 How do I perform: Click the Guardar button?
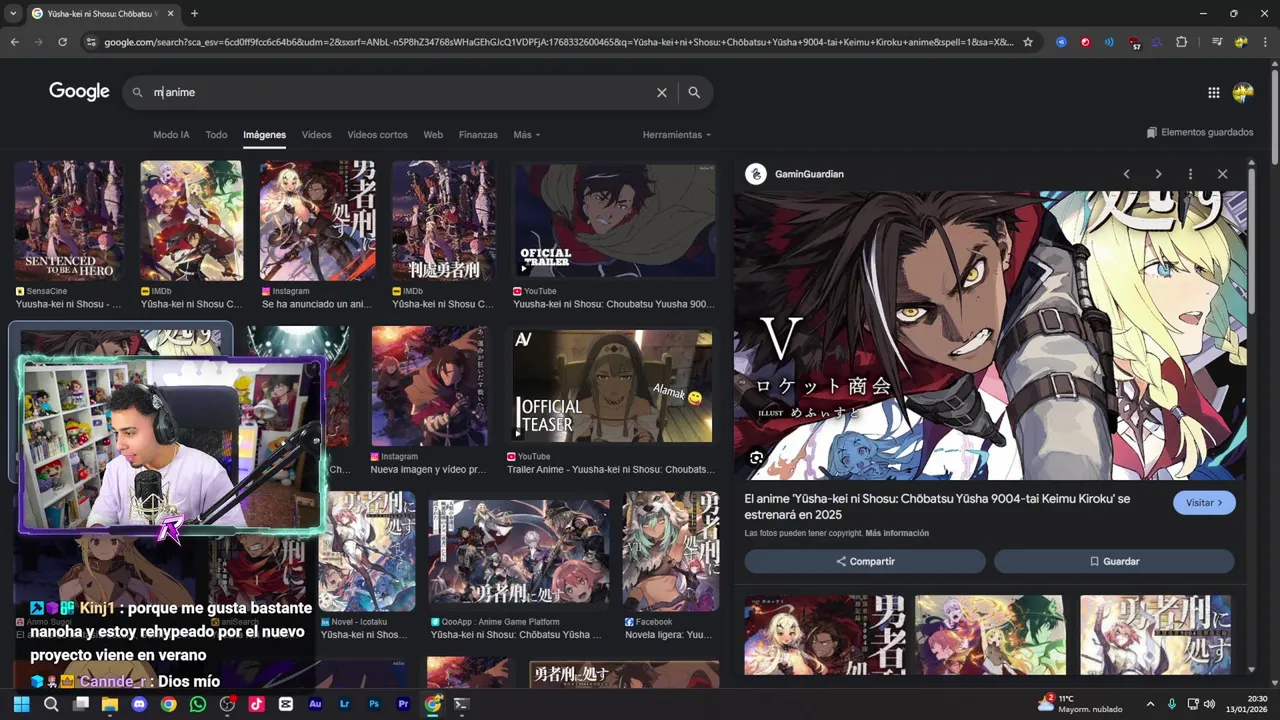coord(1114,561)
